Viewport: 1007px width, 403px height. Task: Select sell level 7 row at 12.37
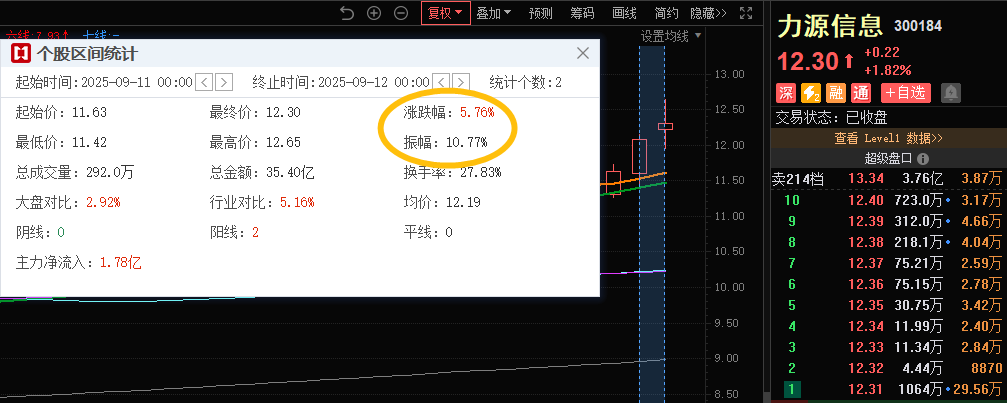(x=889, y=264)
